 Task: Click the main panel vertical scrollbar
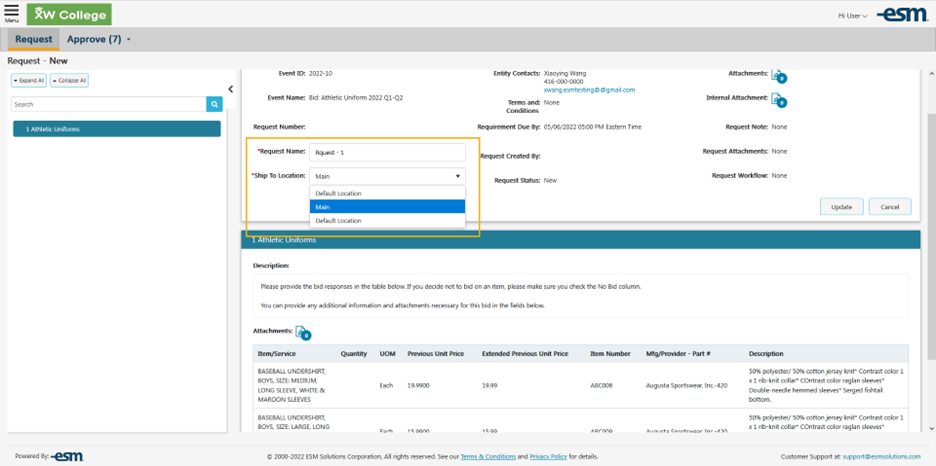point(931,239)
